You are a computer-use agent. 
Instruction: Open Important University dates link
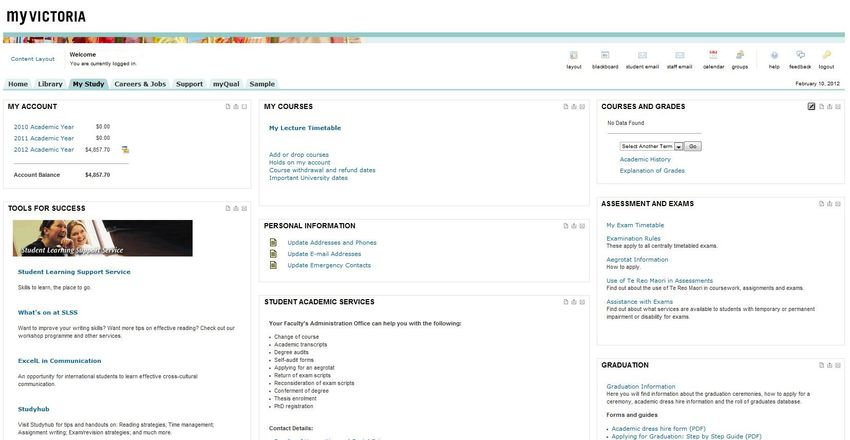point(308,178)
